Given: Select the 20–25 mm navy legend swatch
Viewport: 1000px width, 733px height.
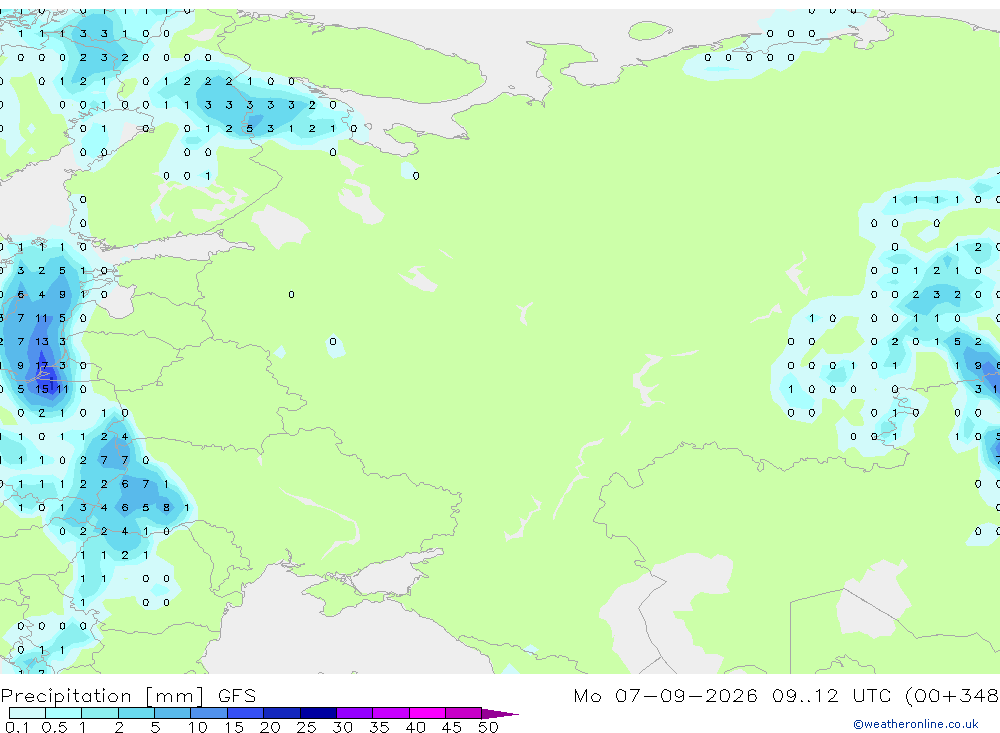Looking at the screenshot, I should point(282,713).
